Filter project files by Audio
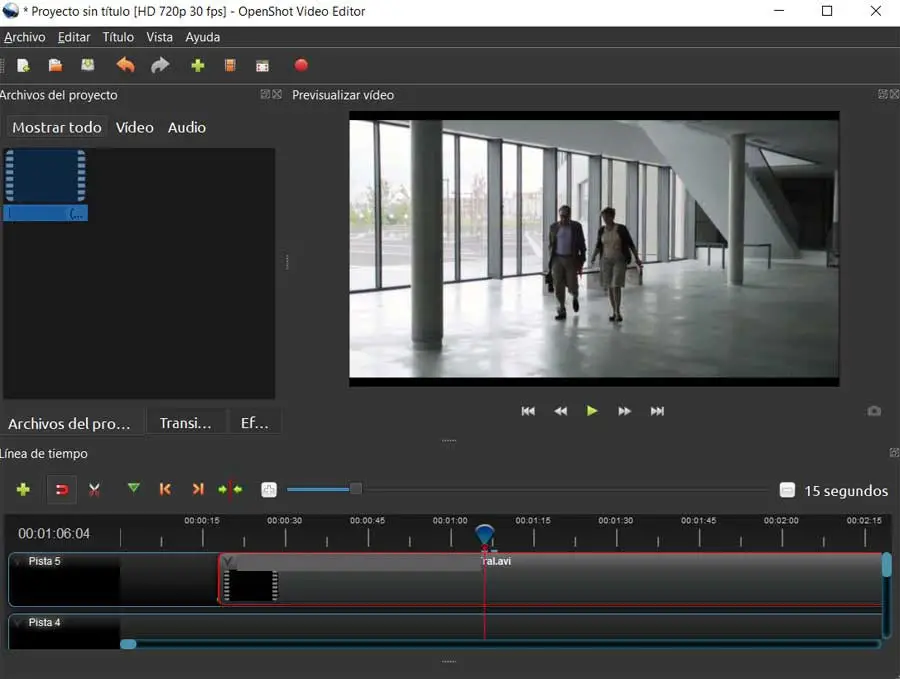Image resolution: width=900 pixels, height=679 pixels. coord(186,127)
